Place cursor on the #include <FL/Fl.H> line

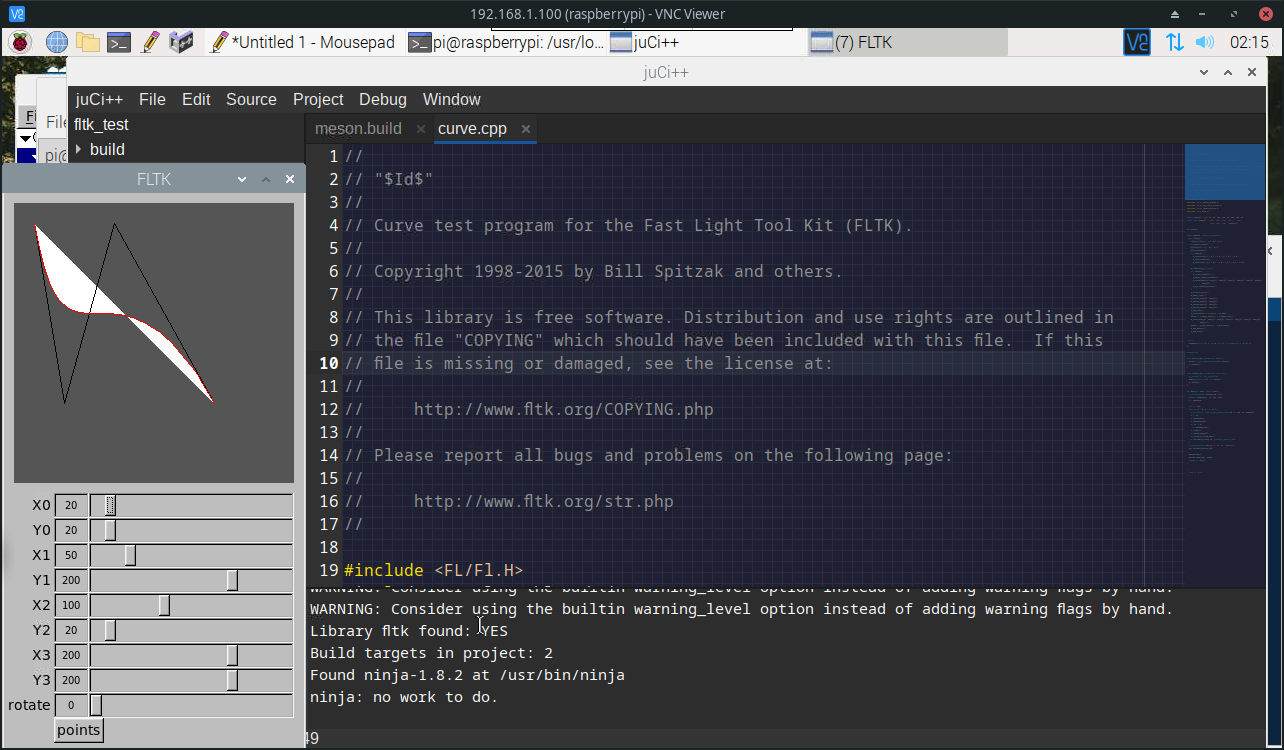click(433, 571)
